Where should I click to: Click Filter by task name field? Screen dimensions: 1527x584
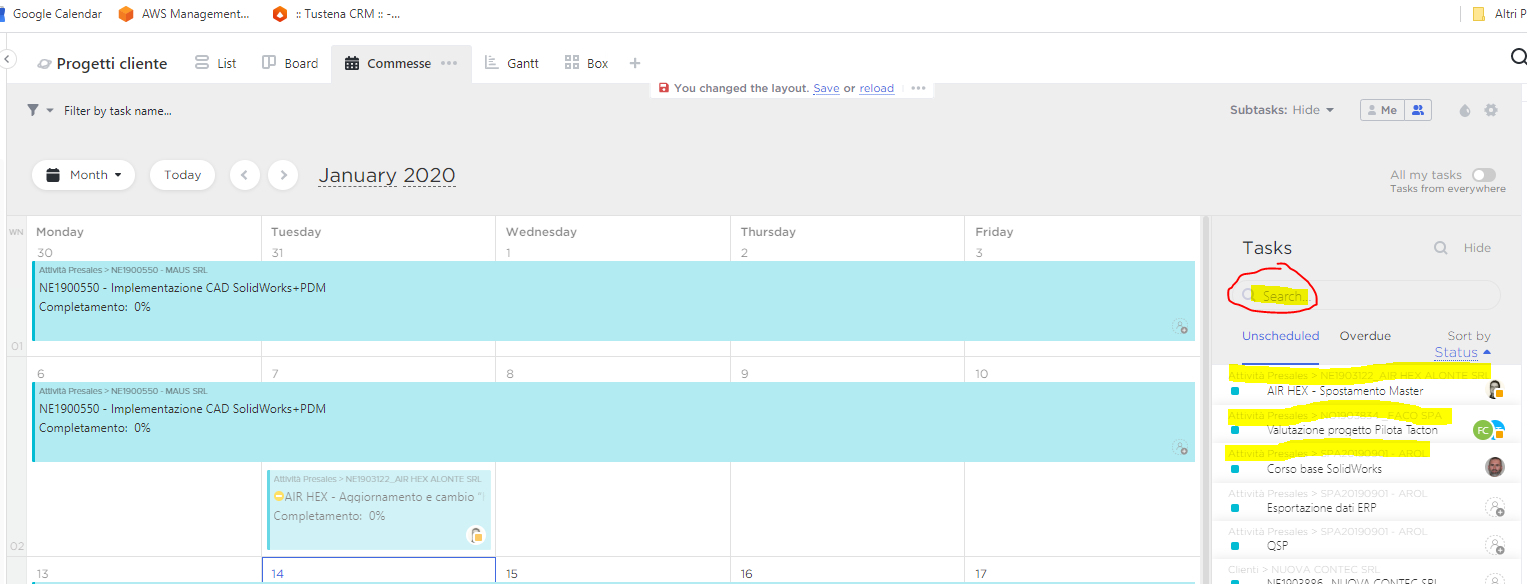pos(118,111)
